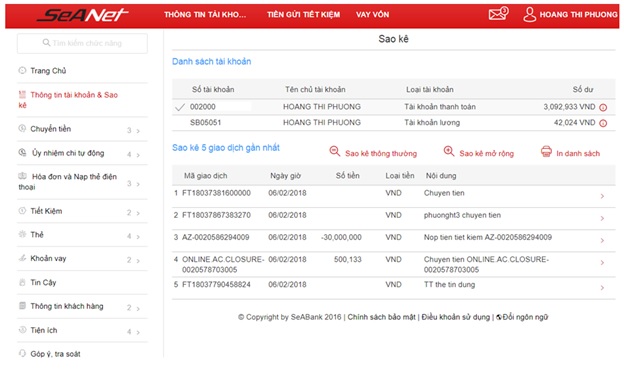Image resolution: width=624 pixels, height=387 pixels.
Task: Click the Thông tin khách hàng icon
Action: click(22, 306)
